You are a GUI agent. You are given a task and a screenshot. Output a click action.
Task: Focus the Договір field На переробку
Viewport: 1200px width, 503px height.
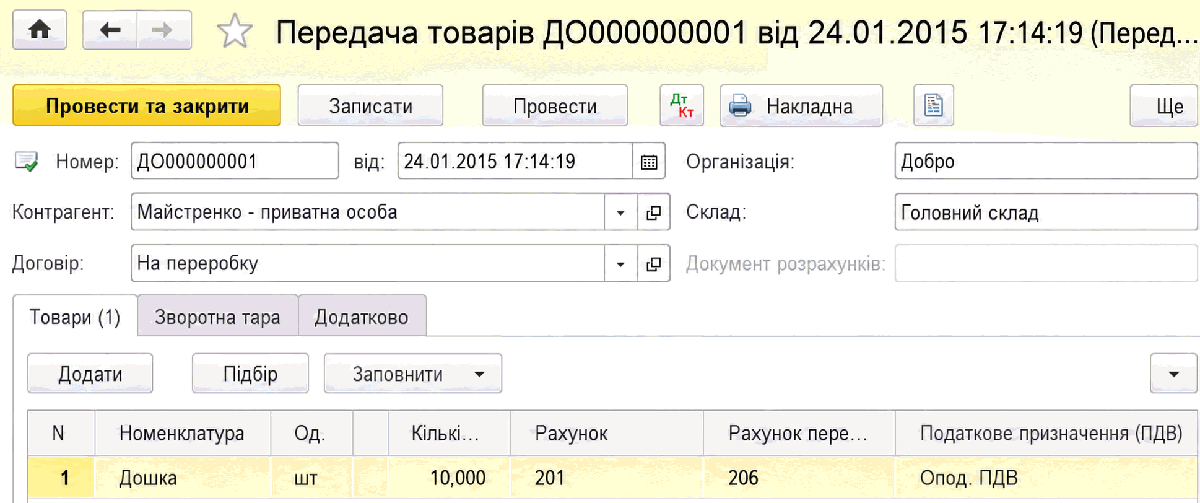(368, 264)
